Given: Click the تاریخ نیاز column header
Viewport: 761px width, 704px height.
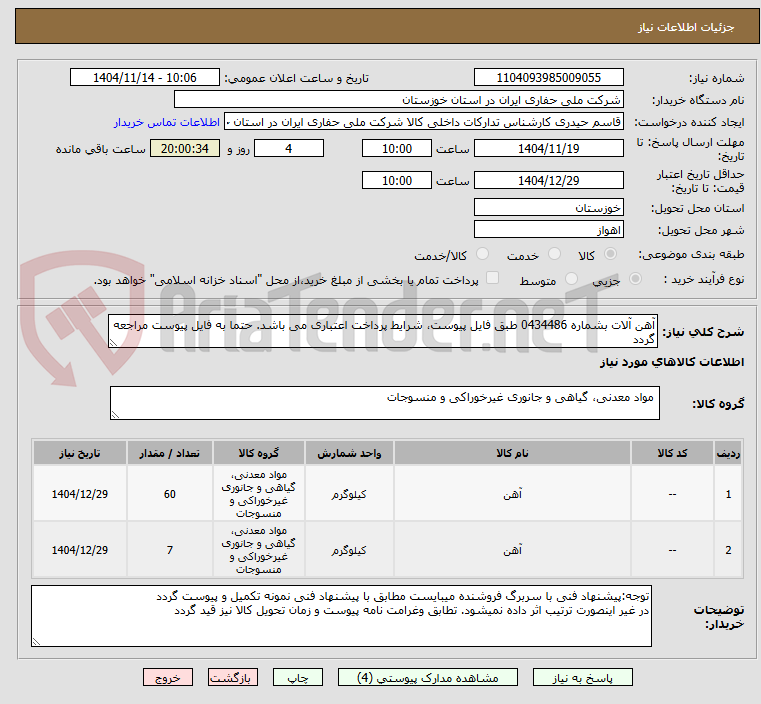Looking at the screenshot, I should (x=80, y=453).
